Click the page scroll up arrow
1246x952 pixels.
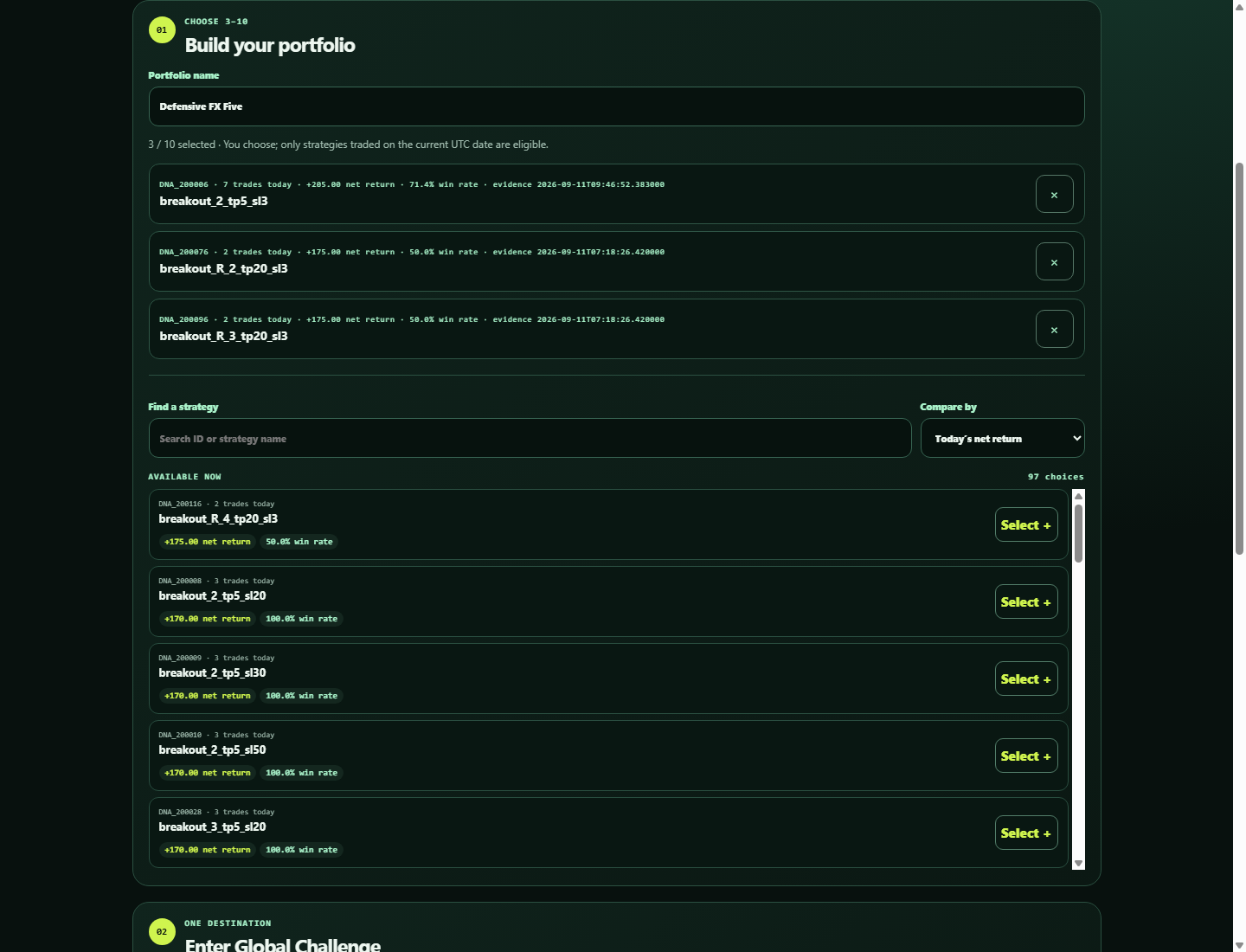point(1239,6)
